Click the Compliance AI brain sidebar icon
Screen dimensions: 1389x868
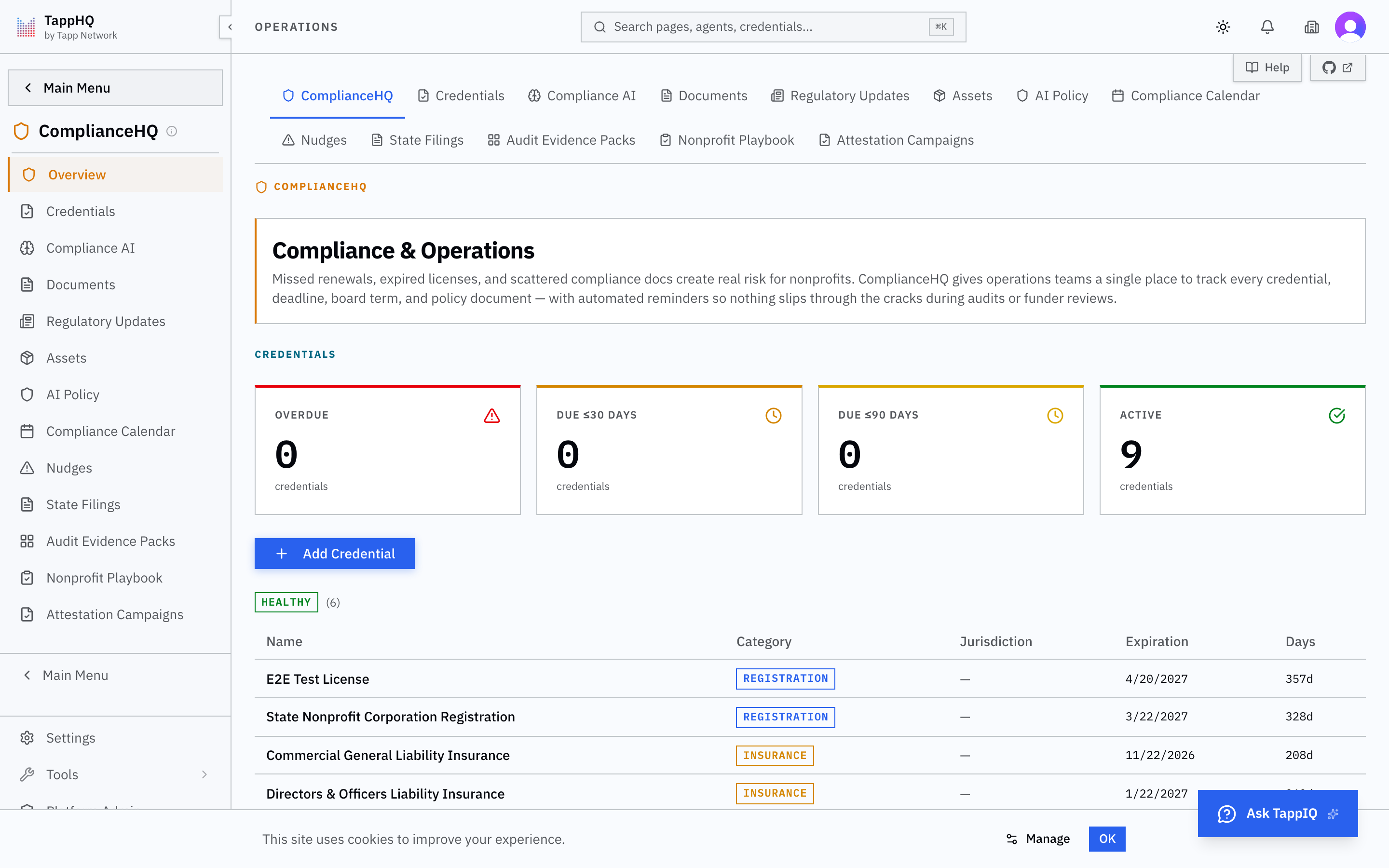click(27, 248)
